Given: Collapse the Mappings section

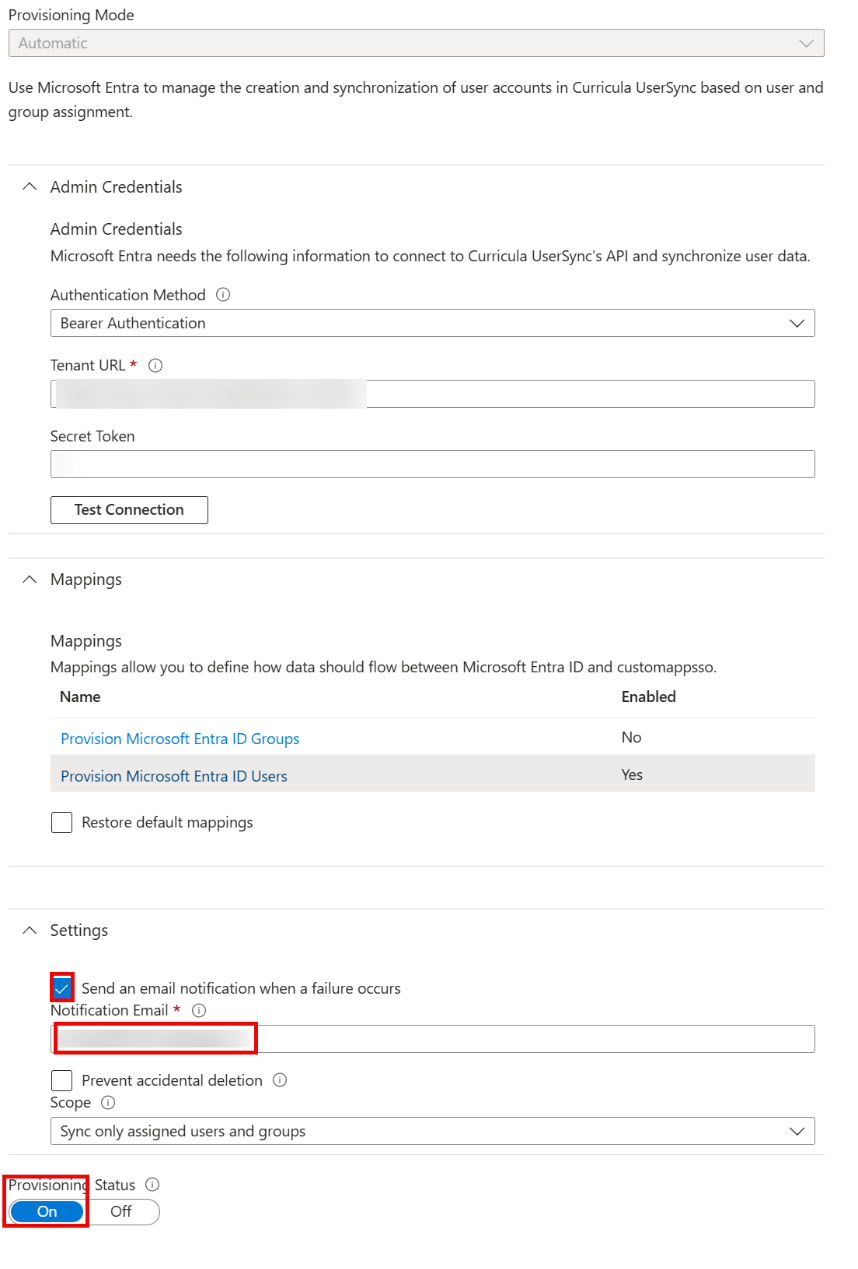Looking at the screenshot, I should point(29,579).
